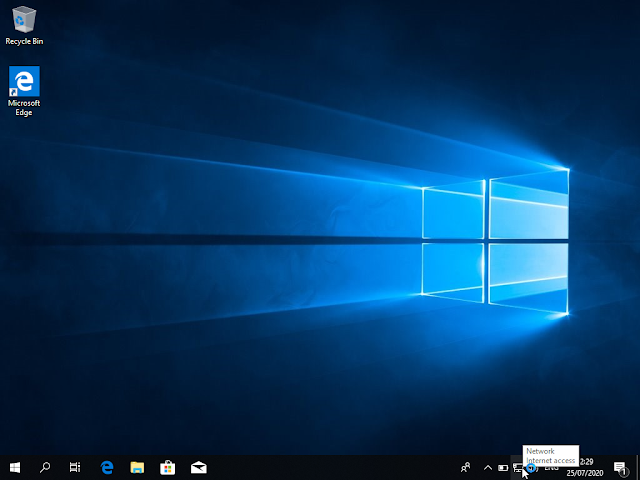Open Task View on the taskbar
This screenshot has width=640, height=480.
pyautogui.click(x=75, y=467)
